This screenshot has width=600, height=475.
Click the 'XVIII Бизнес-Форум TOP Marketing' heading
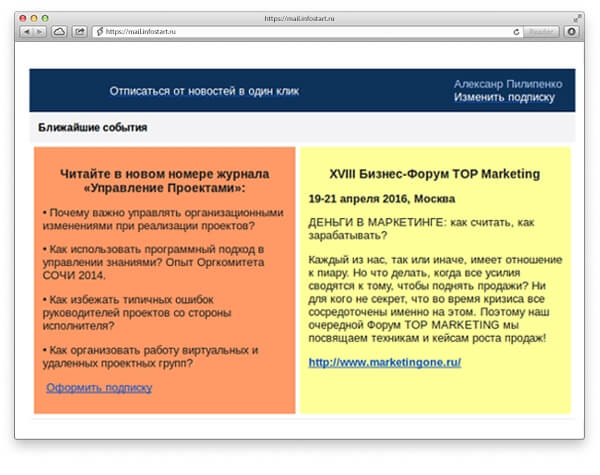(x=435, y=174)
